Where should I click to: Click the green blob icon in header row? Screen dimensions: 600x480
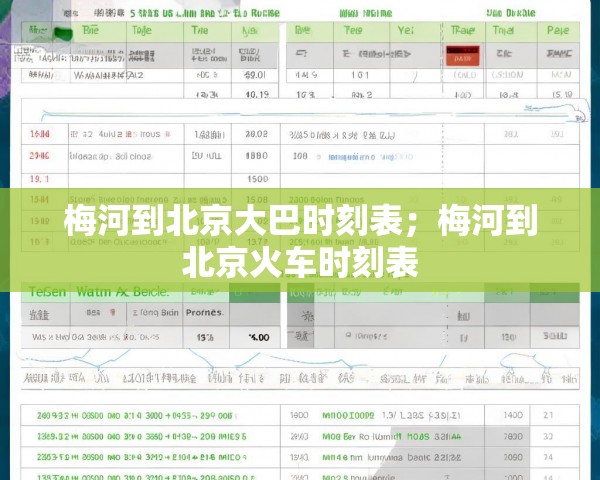click(x=63, y=34)
